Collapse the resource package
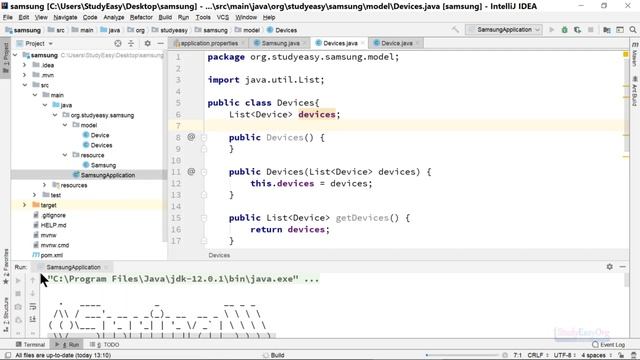 [x=65, y=155]
